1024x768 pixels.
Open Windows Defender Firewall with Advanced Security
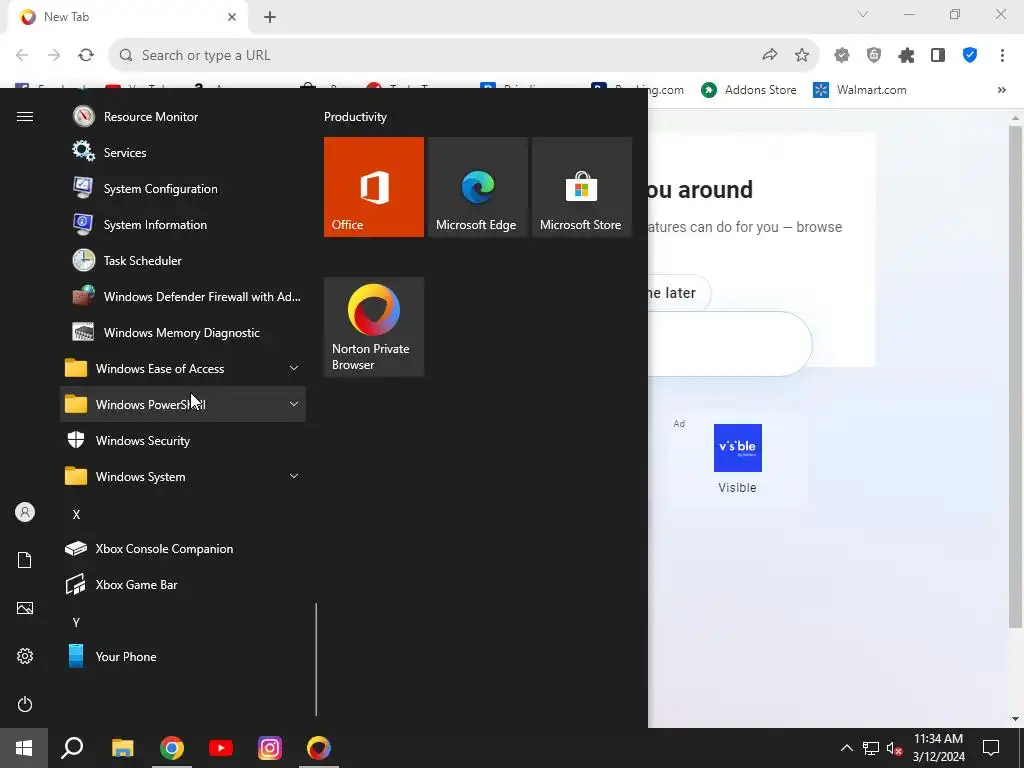183,296
